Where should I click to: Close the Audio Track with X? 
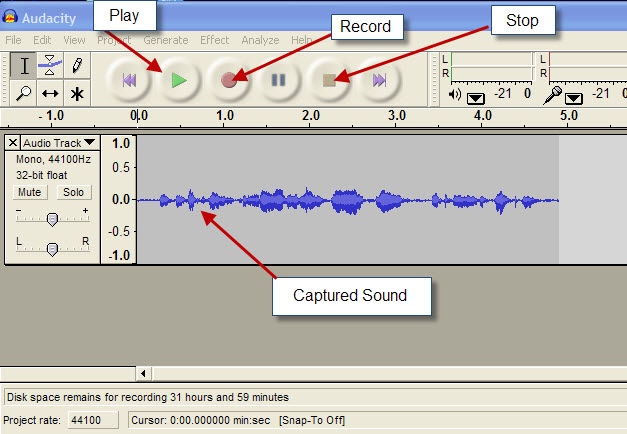click(x=13, y=142)
